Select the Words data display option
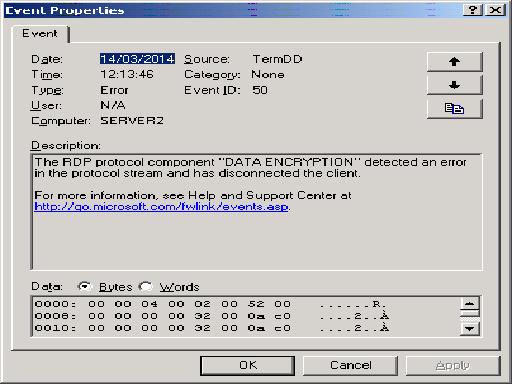The width and height of the screenshot is (512, 384). (169, 287)
